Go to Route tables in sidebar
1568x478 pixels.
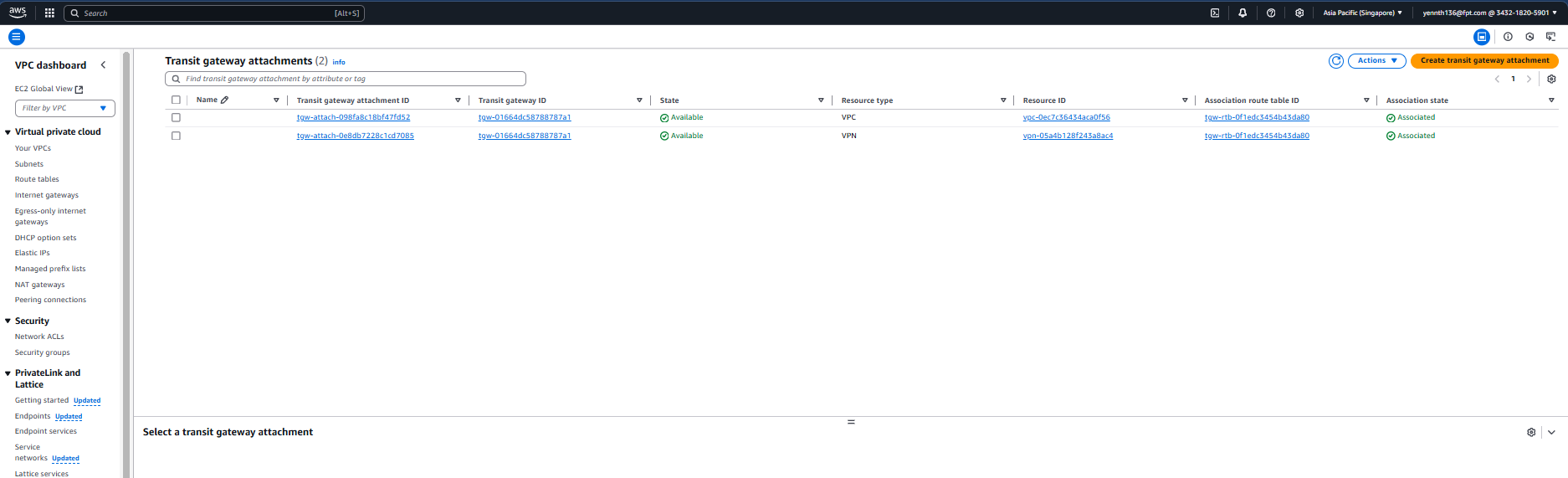37,179
